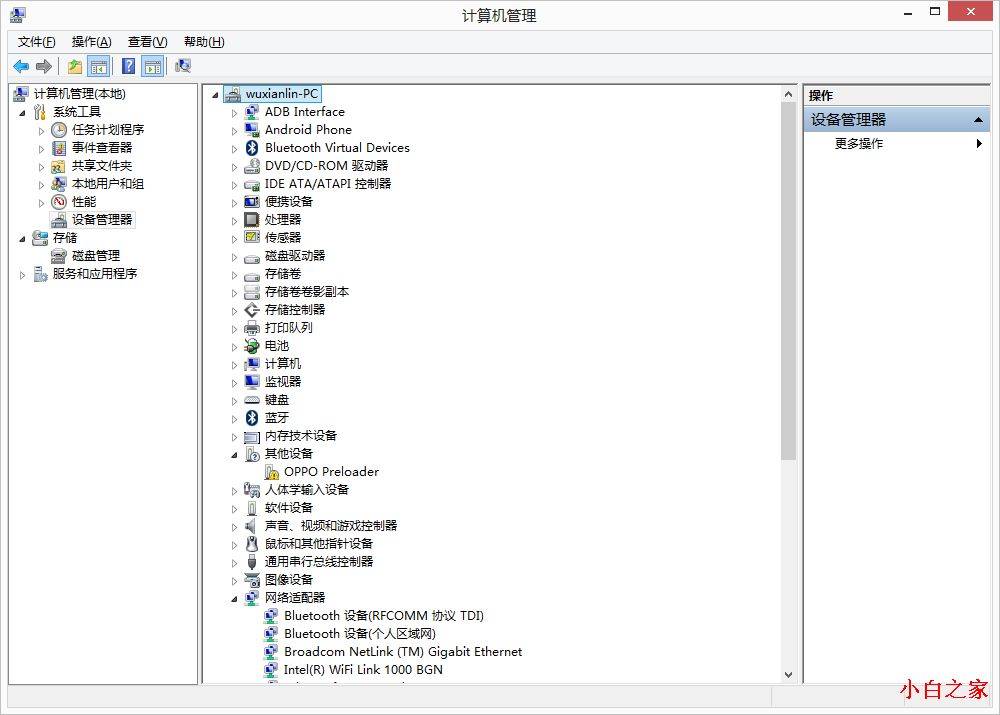
Task: Expand the 人体学输入设备 category
Action: [x=234, y=491]
